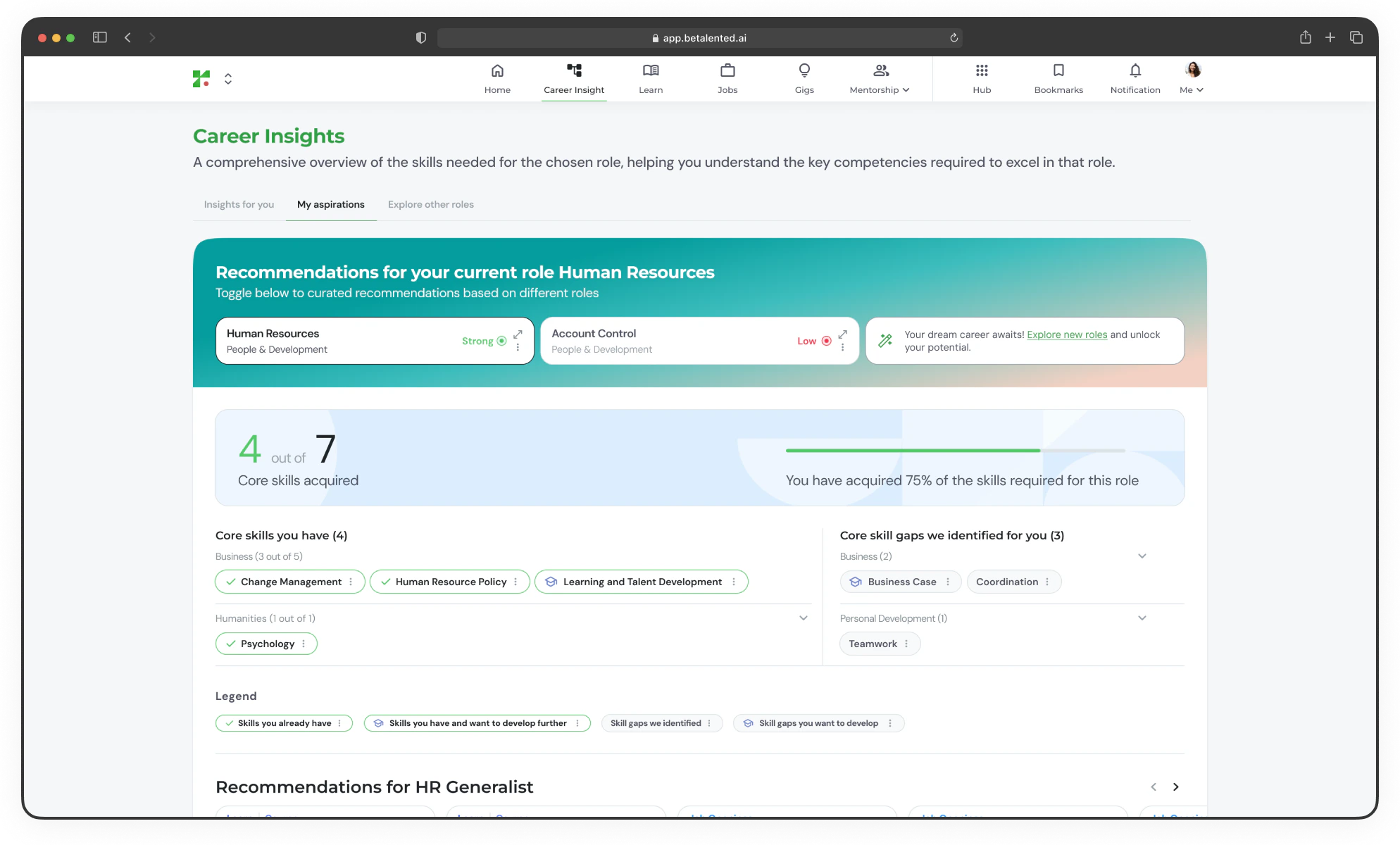Open Bookmarks icon

[1058, 70]
